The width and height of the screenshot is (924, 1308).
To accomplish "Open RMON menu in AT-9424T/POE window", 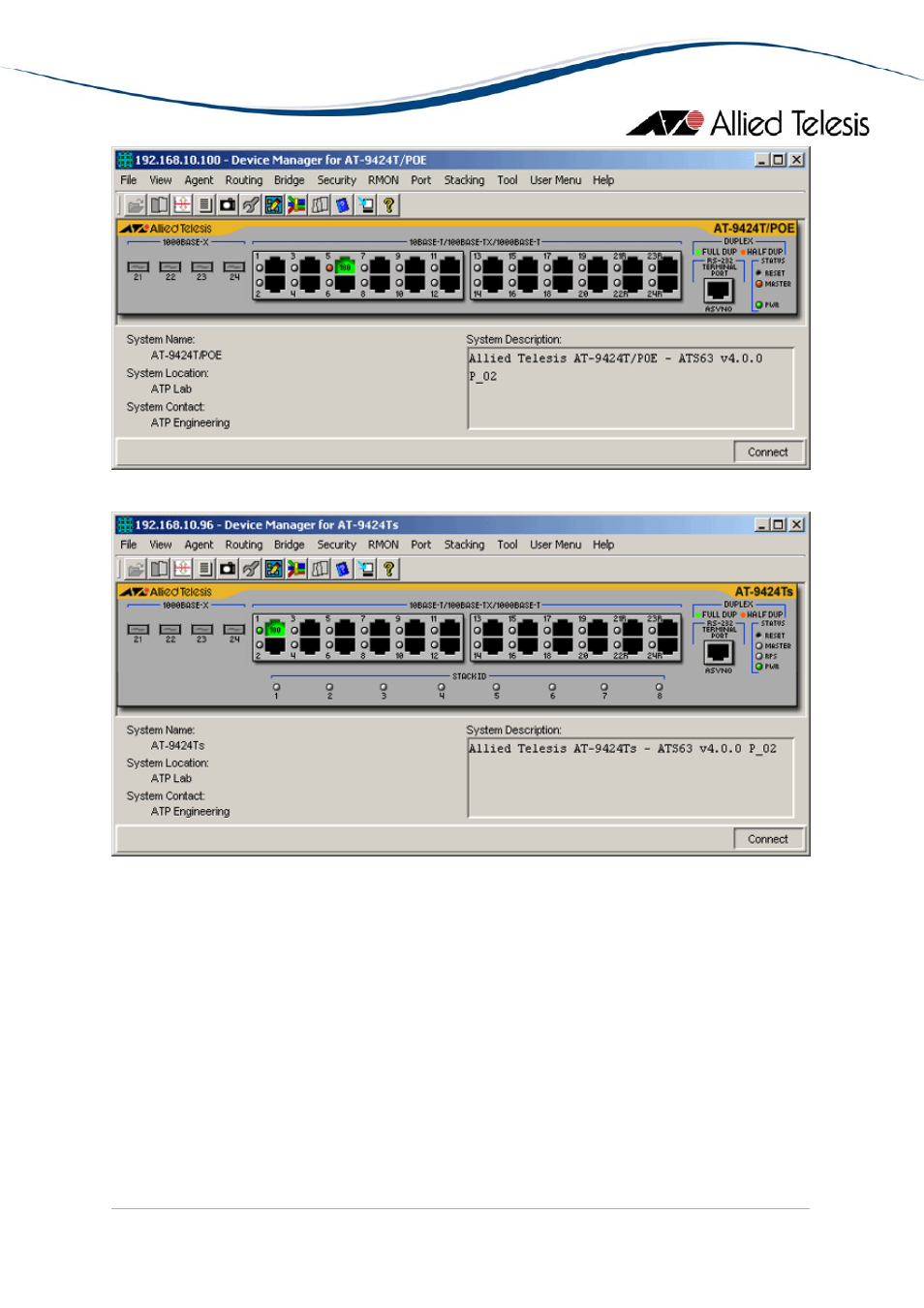I will 384,180.
